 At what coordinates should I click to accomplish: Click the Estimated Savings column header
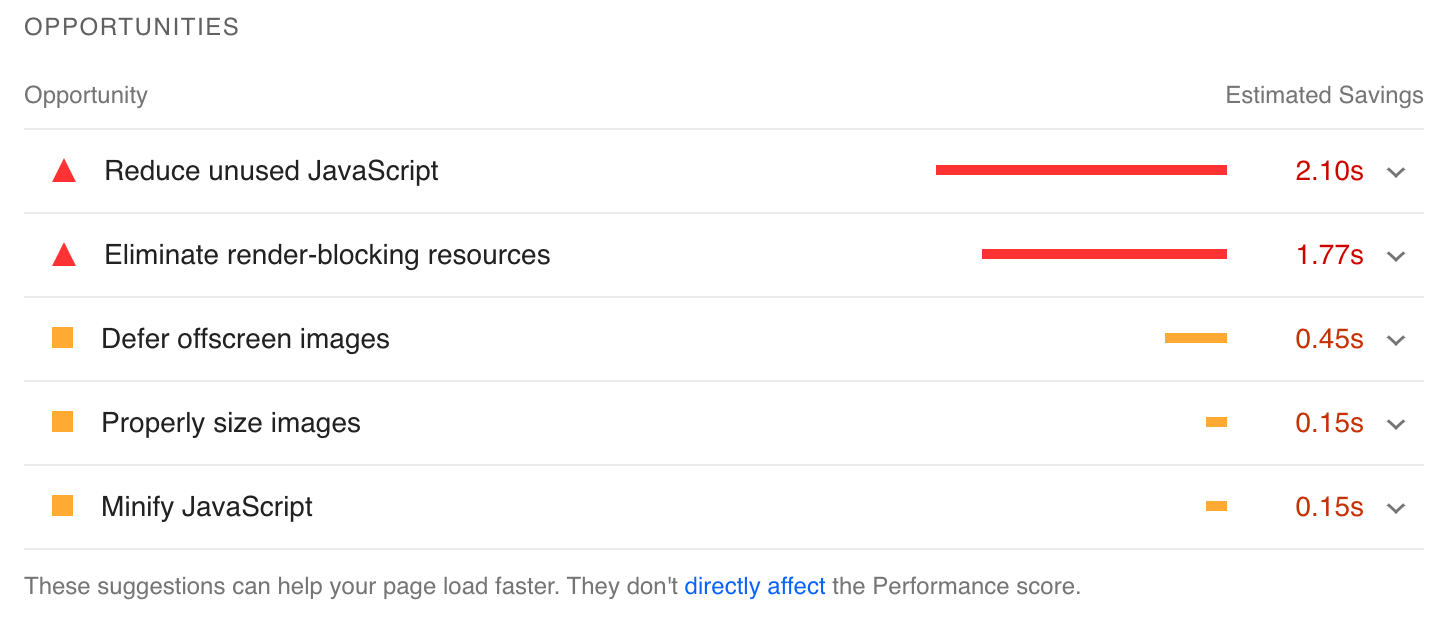pos(1324,95)
